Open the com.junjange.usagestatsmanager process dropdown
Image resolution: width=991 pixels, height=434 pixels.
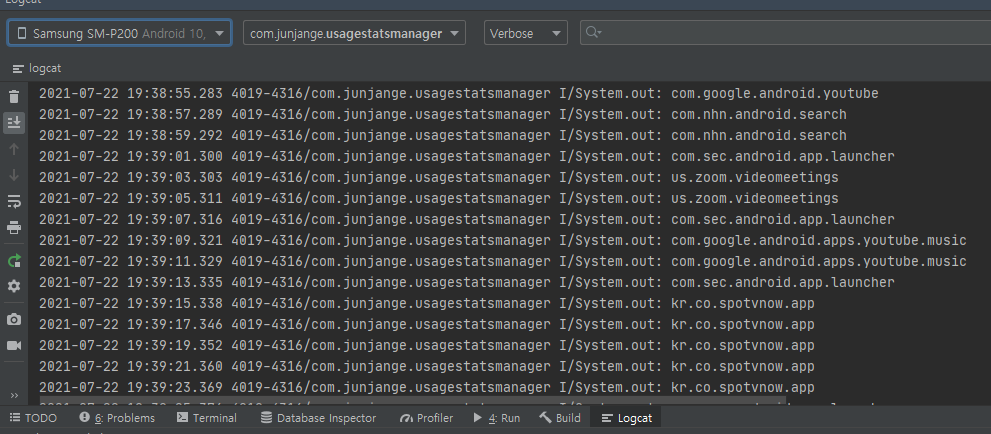pyautogui.click(x=354, y=33)
